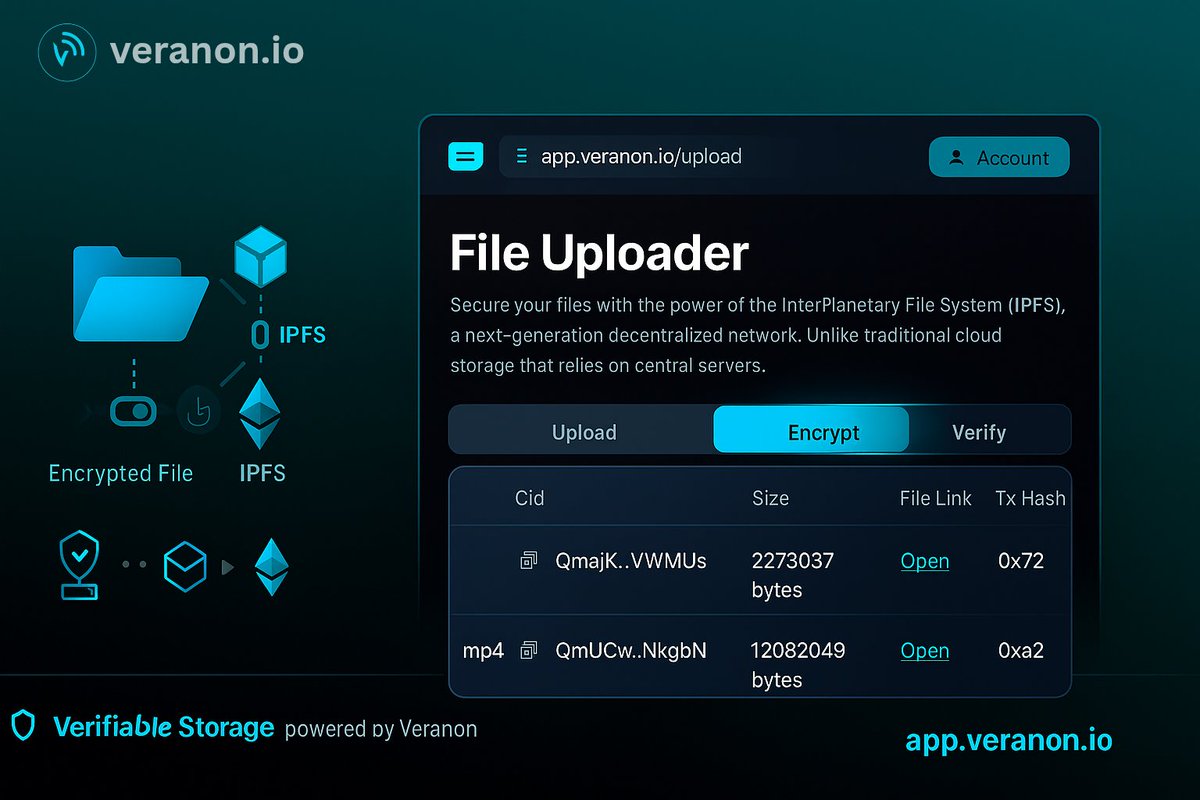Click the Ethereum diamond beside the outlined box
The height and width of the screenshot is (800, 1200).
click(271, 567)
